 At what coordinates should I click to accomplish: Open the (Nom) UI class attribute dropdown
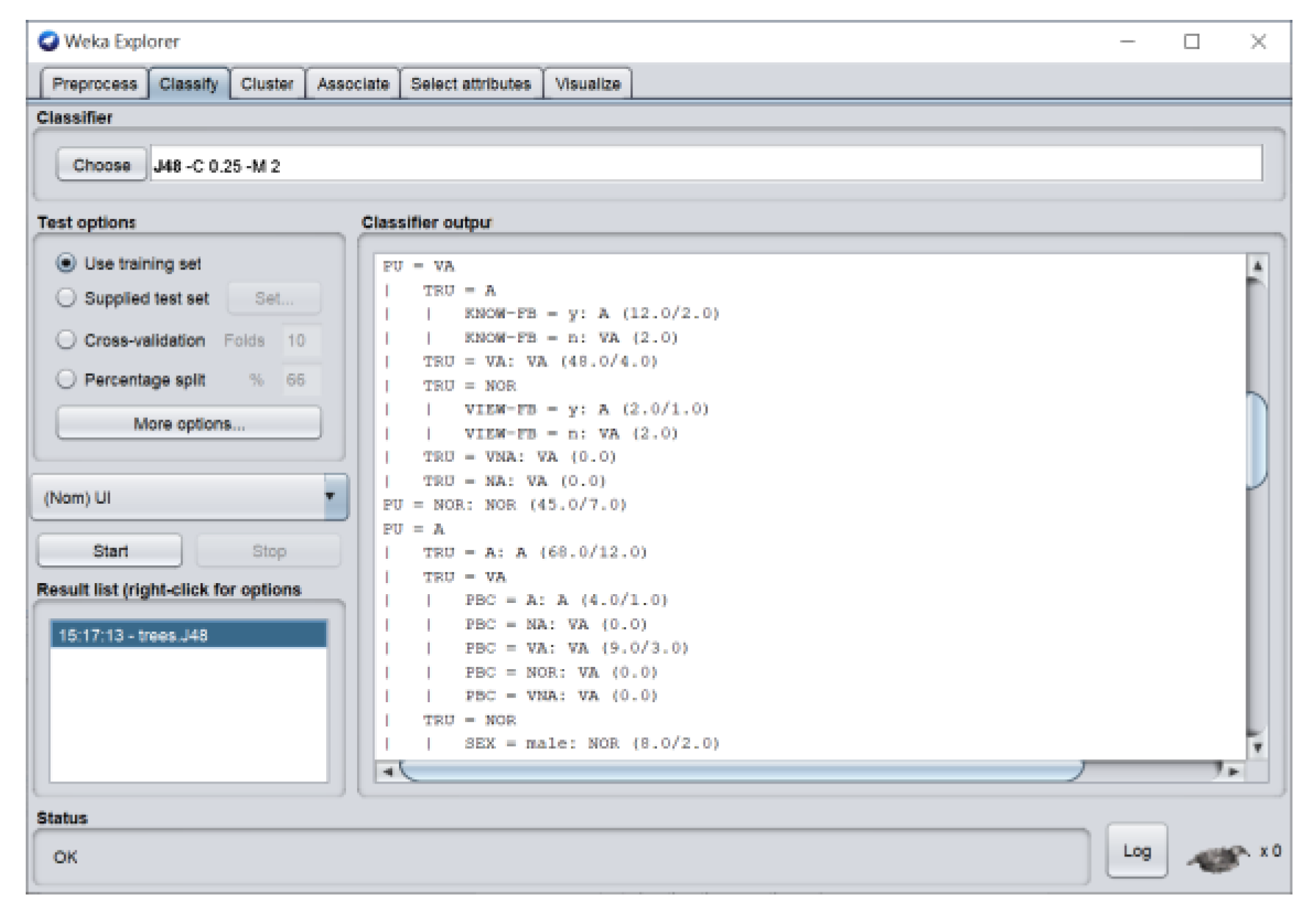[x=189, y=498]
